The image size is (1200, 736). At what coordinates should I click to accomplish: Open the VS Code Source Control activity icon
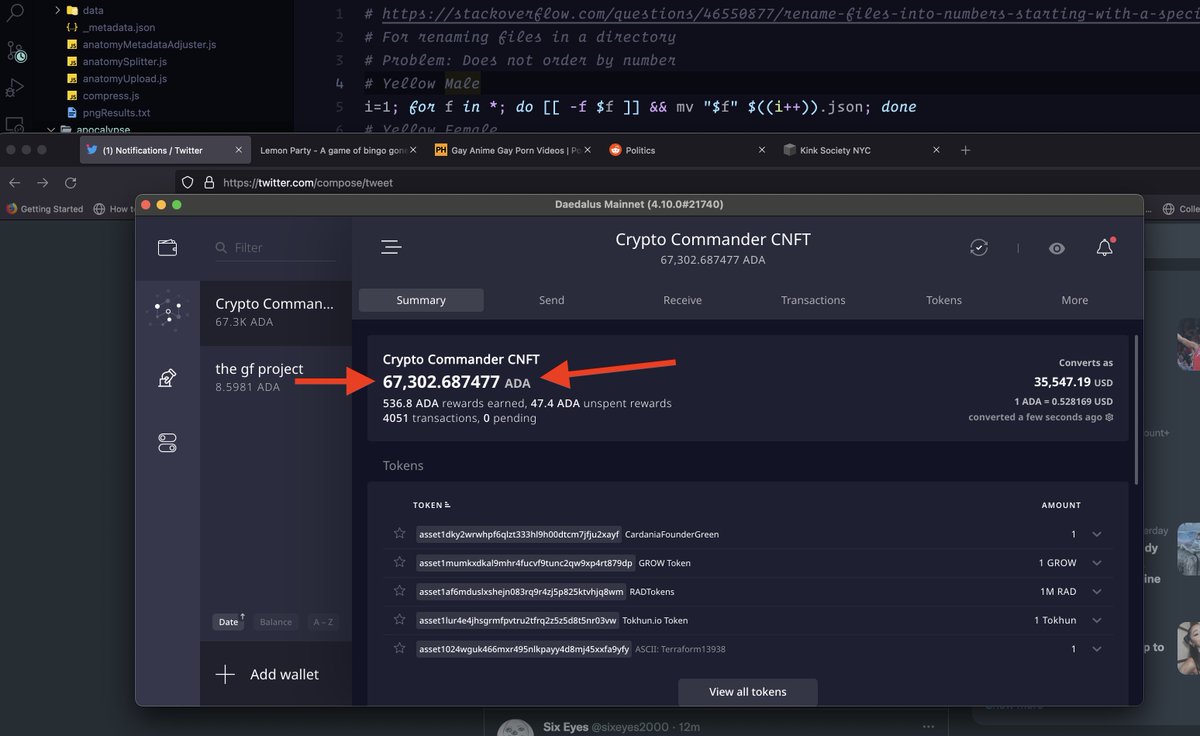click(15, 52)
